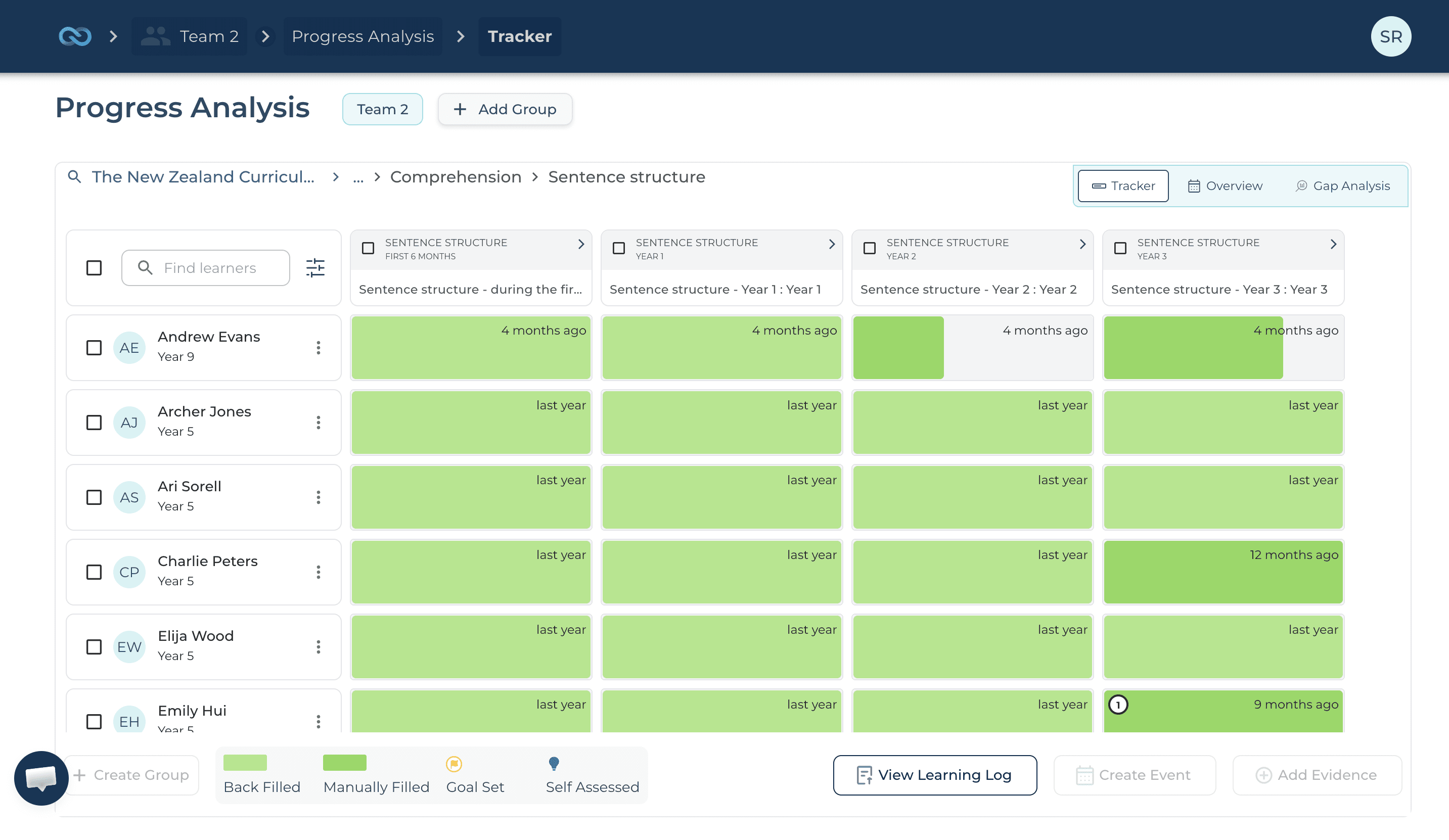The height and width of the screenshot is (840, 1449).
Task: Open Andrew Evans three-dot menu
Action: (318, 348)
